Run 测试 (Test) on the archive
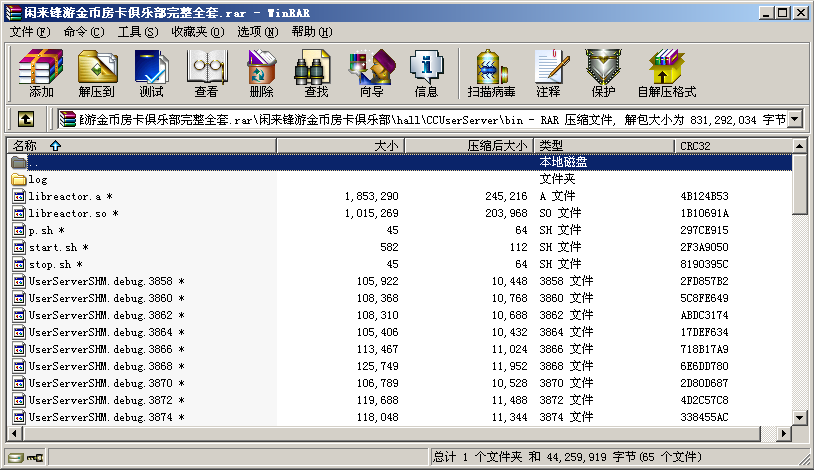Viewport: 814px width, 470px height. (x=151, y=74)
